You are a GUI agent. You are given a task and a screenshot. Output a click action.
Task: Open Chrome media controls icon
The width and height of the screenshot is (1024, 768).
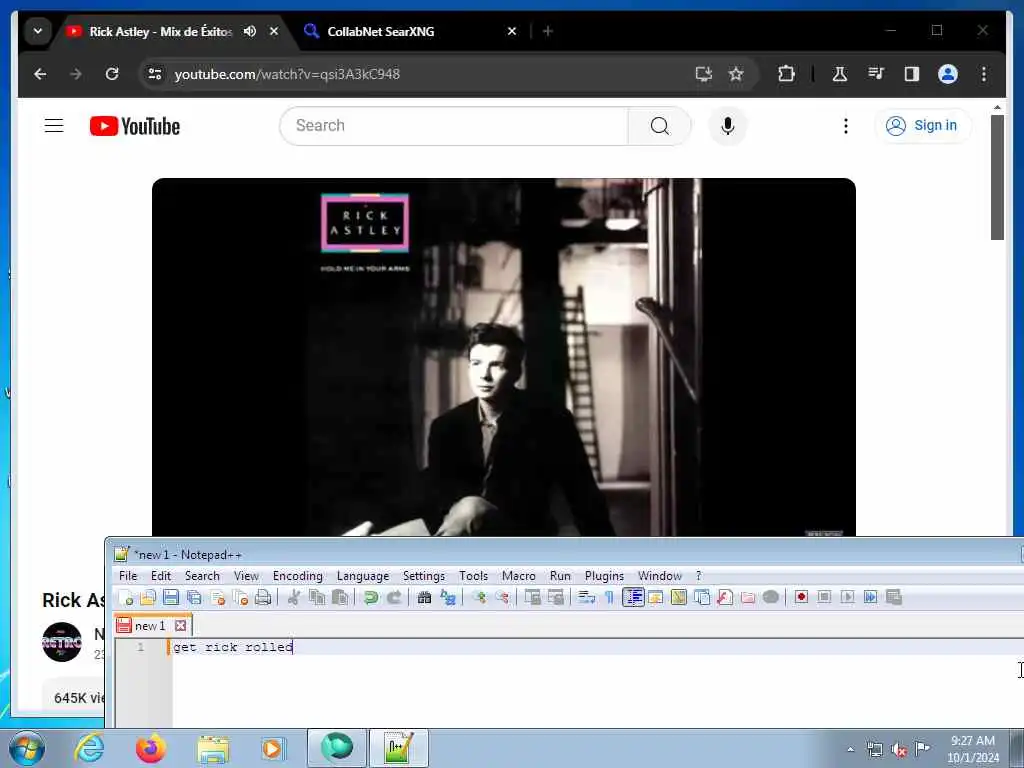tap(876, 74)
